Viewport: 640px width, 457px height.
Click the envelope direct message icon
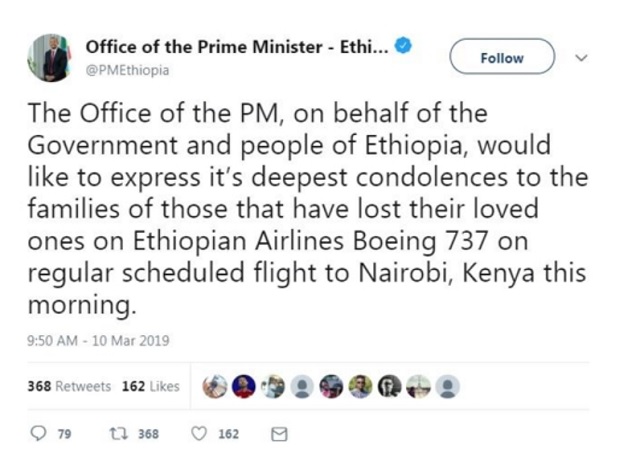pos(279,434)
